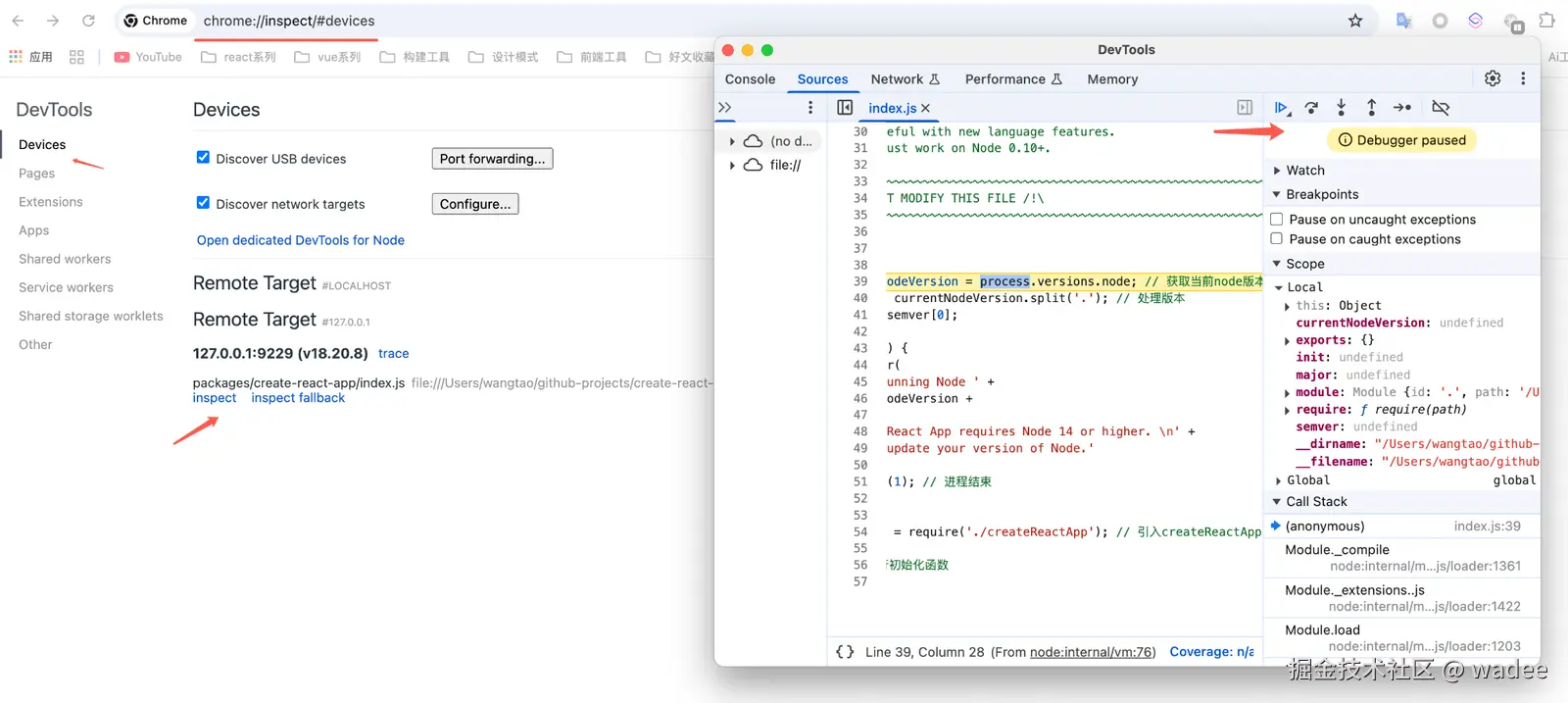Step into the next function call

pos(1342,108)
